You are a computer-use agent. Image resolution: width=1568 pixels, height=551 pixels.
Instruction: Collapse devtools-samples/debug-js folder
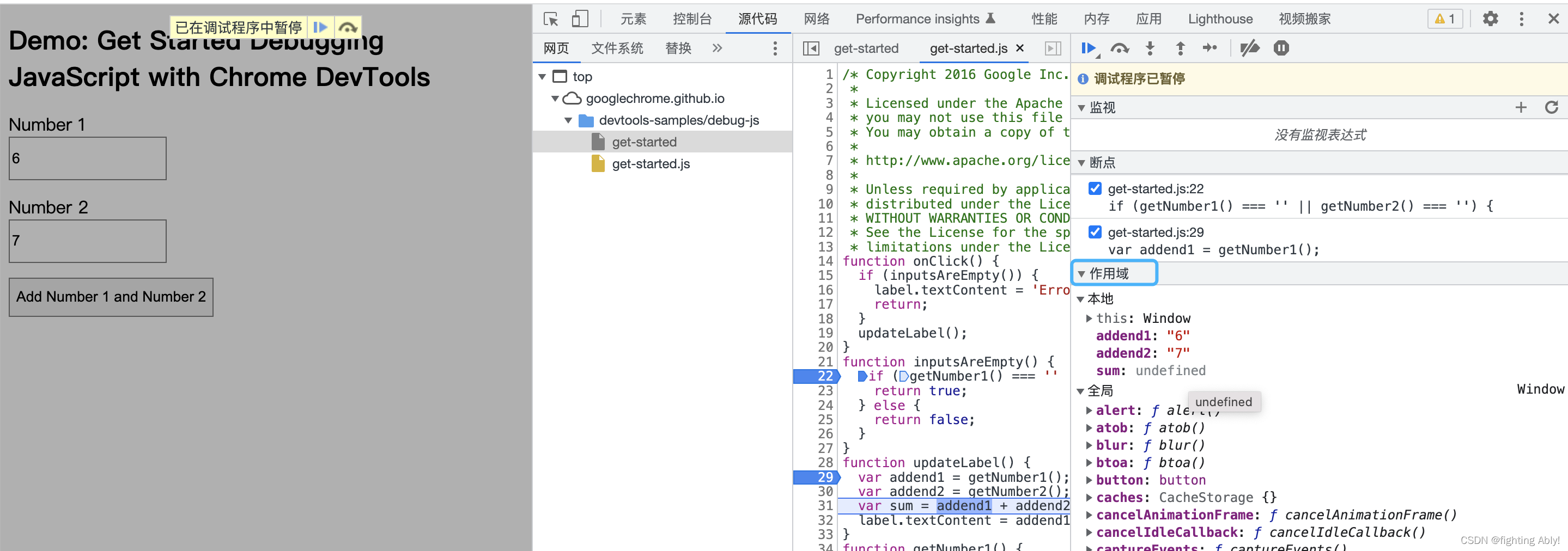point(568,120)
